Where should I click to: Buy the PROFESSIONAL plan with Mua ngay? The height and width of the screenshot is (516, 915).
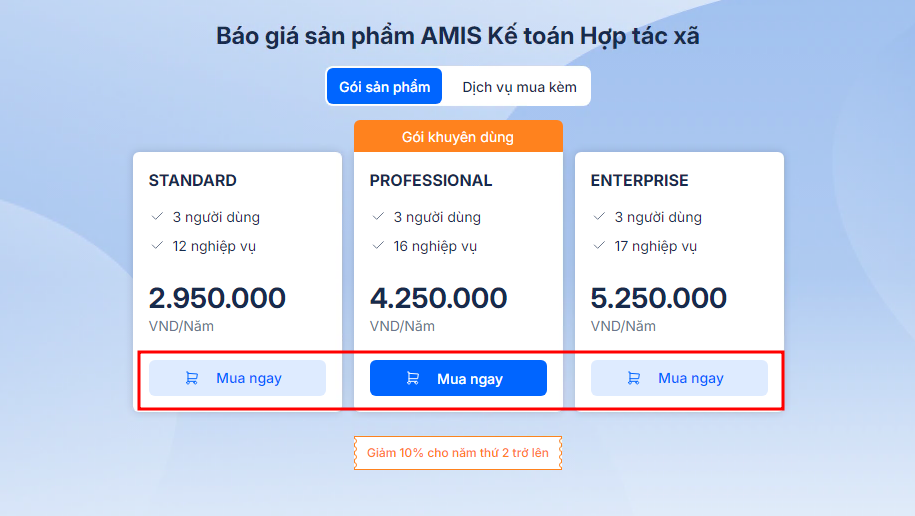pos(458,378)
